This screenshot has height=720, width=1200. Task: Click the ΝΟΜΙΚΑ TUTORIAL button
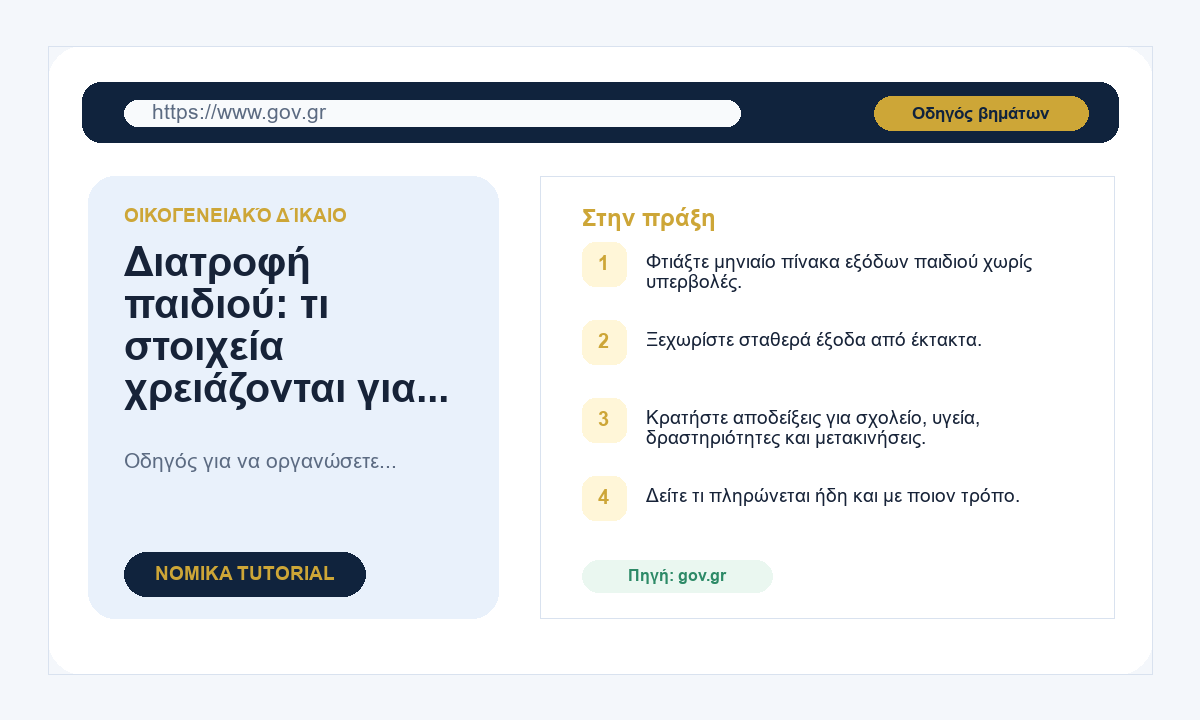click(x=245, y=574)
